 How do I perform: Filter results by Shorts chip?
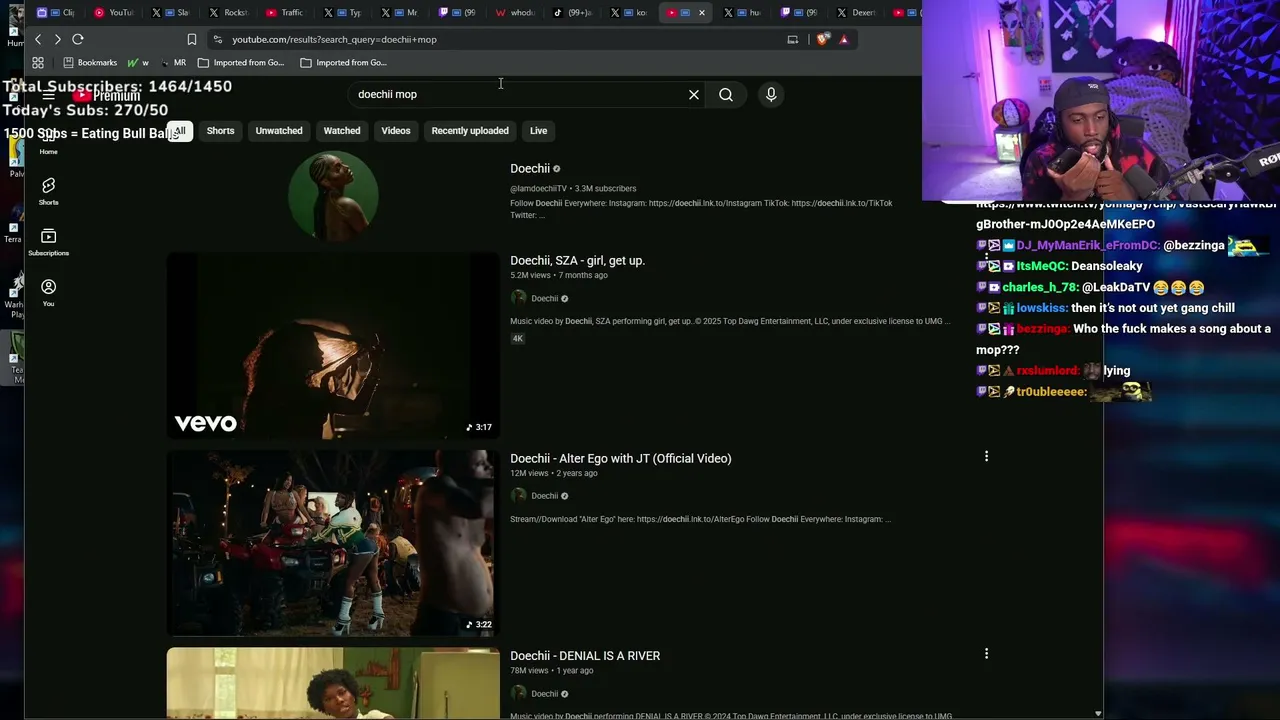click(220, 131)
